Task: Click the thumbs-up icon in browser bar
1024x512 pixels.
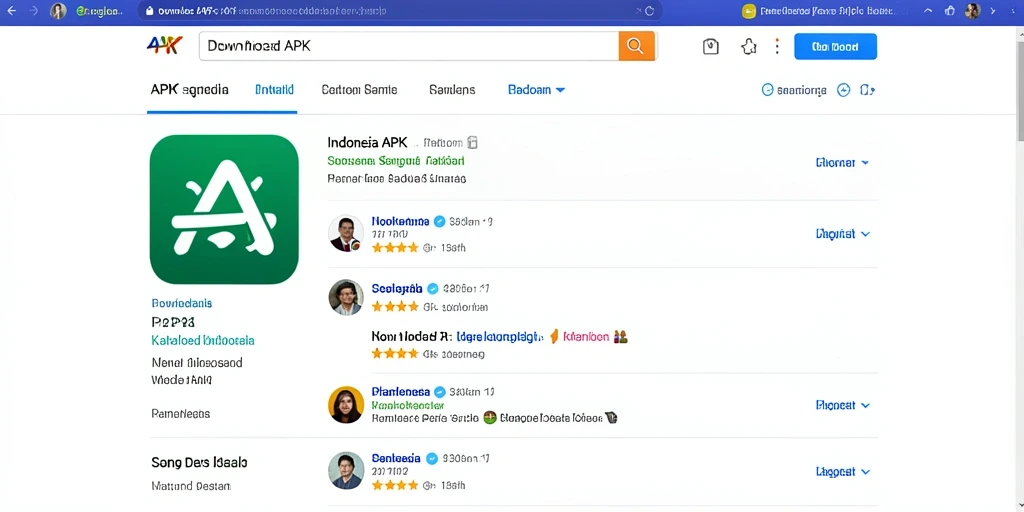Action: pos(950,11)
